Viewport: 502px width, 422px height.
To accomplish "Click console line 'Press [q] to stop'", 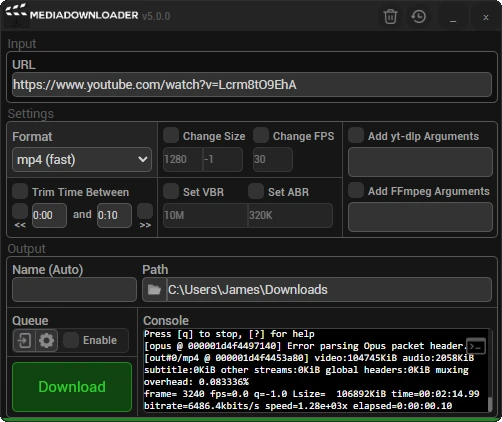I will (229, 334).
